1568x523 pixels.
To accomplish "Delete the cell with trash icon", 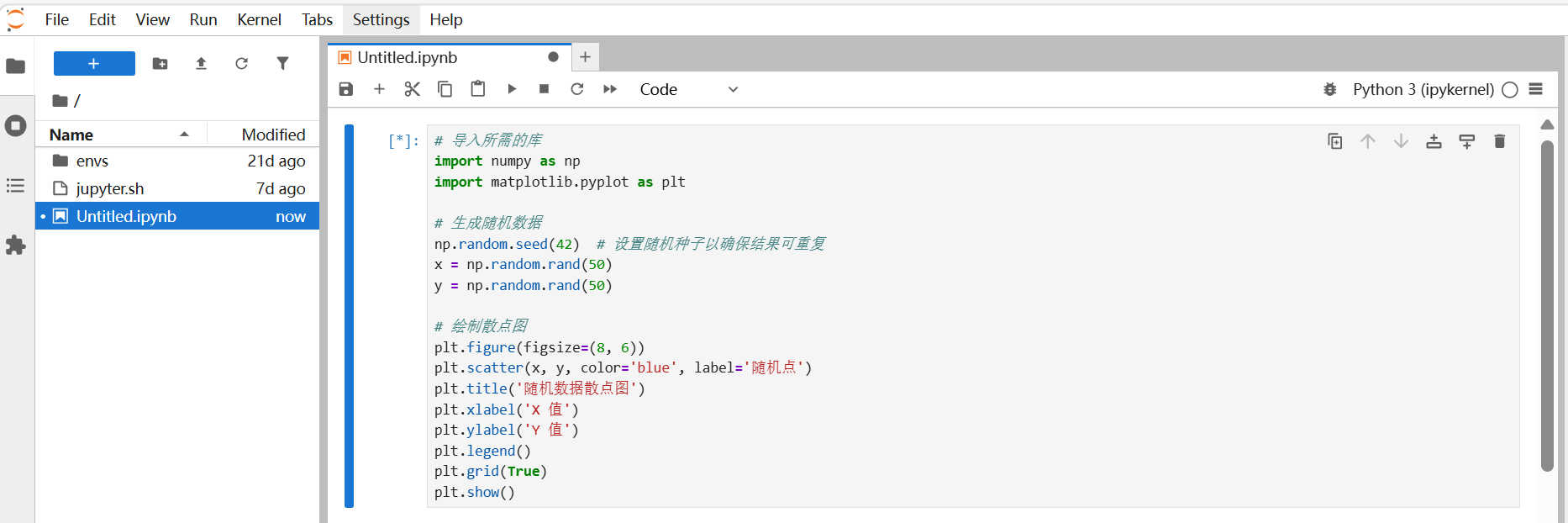I will pyautogui.click(x=1499, y=141).
